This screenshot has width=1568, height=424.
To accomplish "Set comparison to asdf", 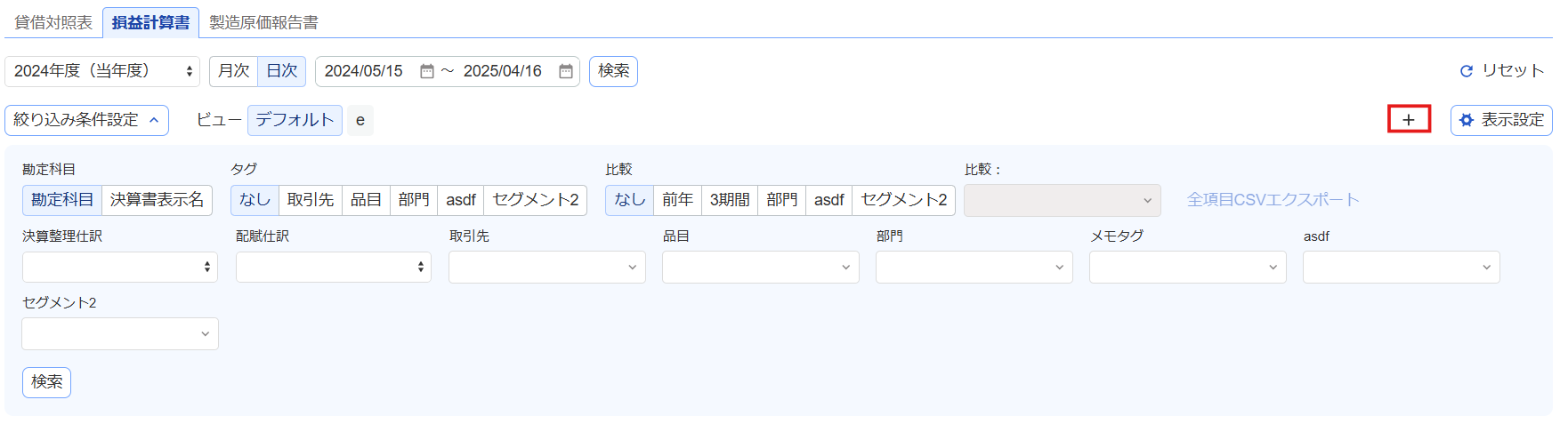I will point(829,200).
